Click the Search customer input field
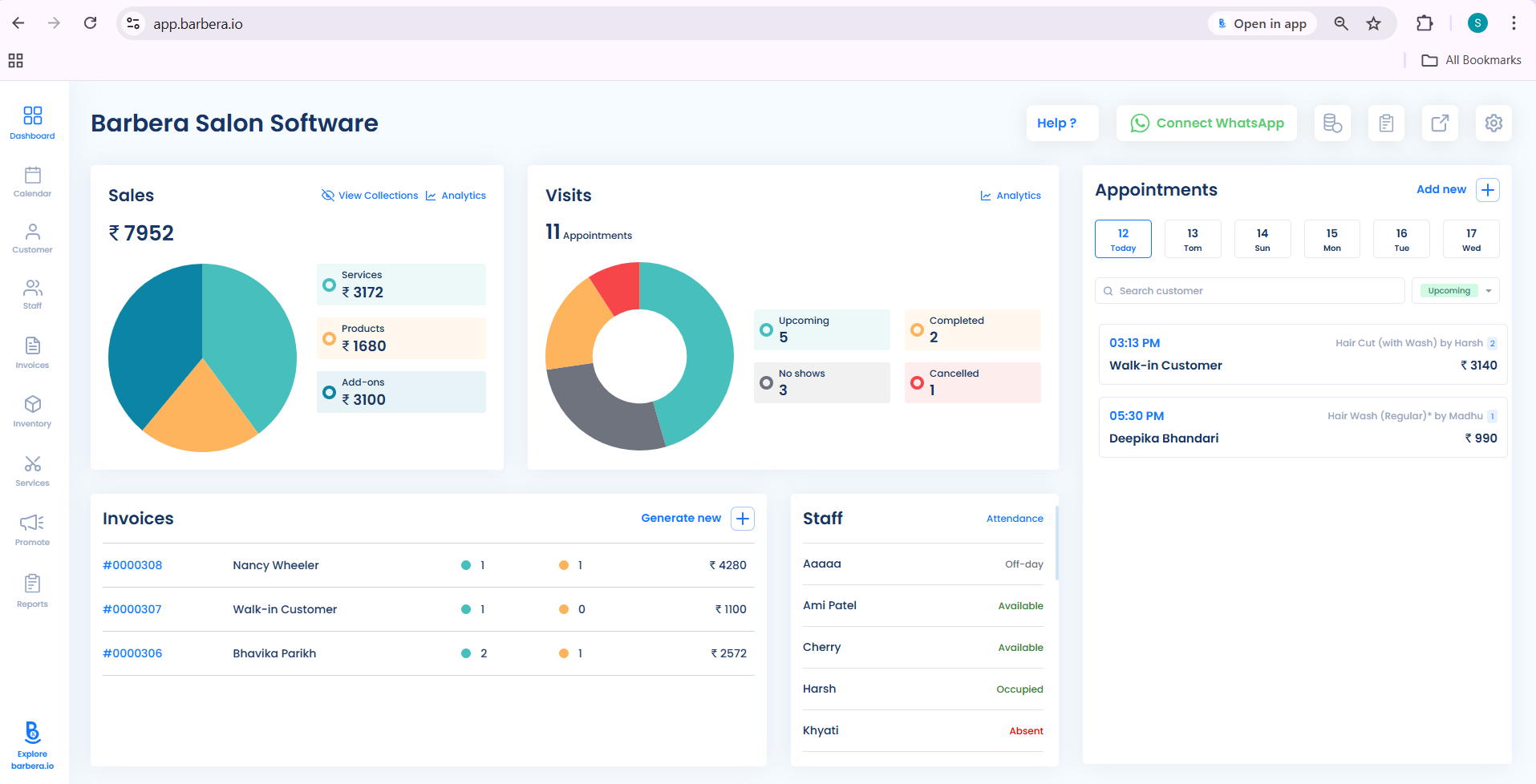This screenshot has width=1536, height=784. pyautogui.click(x=1250, y=291)
